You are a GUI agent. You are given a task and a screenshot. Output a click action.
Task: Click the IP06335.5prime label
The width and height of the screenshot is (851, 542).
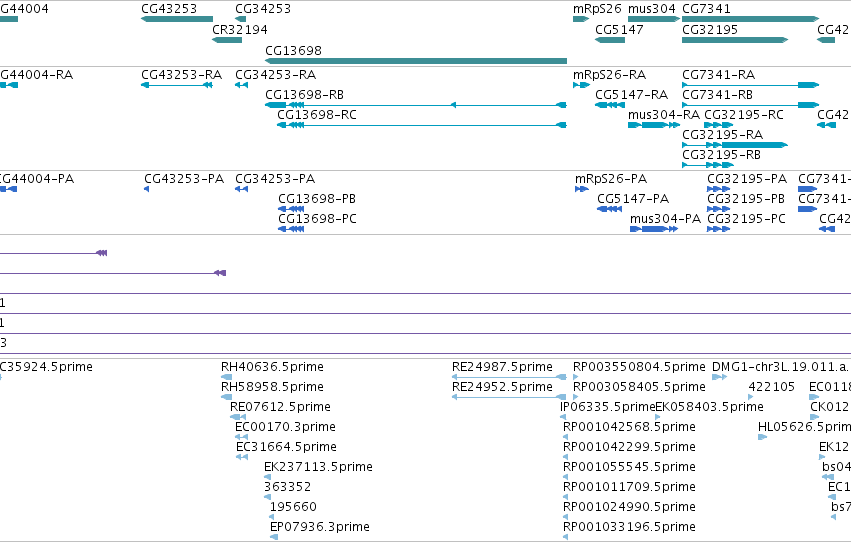pyautogui.click(x=607, y=407)
